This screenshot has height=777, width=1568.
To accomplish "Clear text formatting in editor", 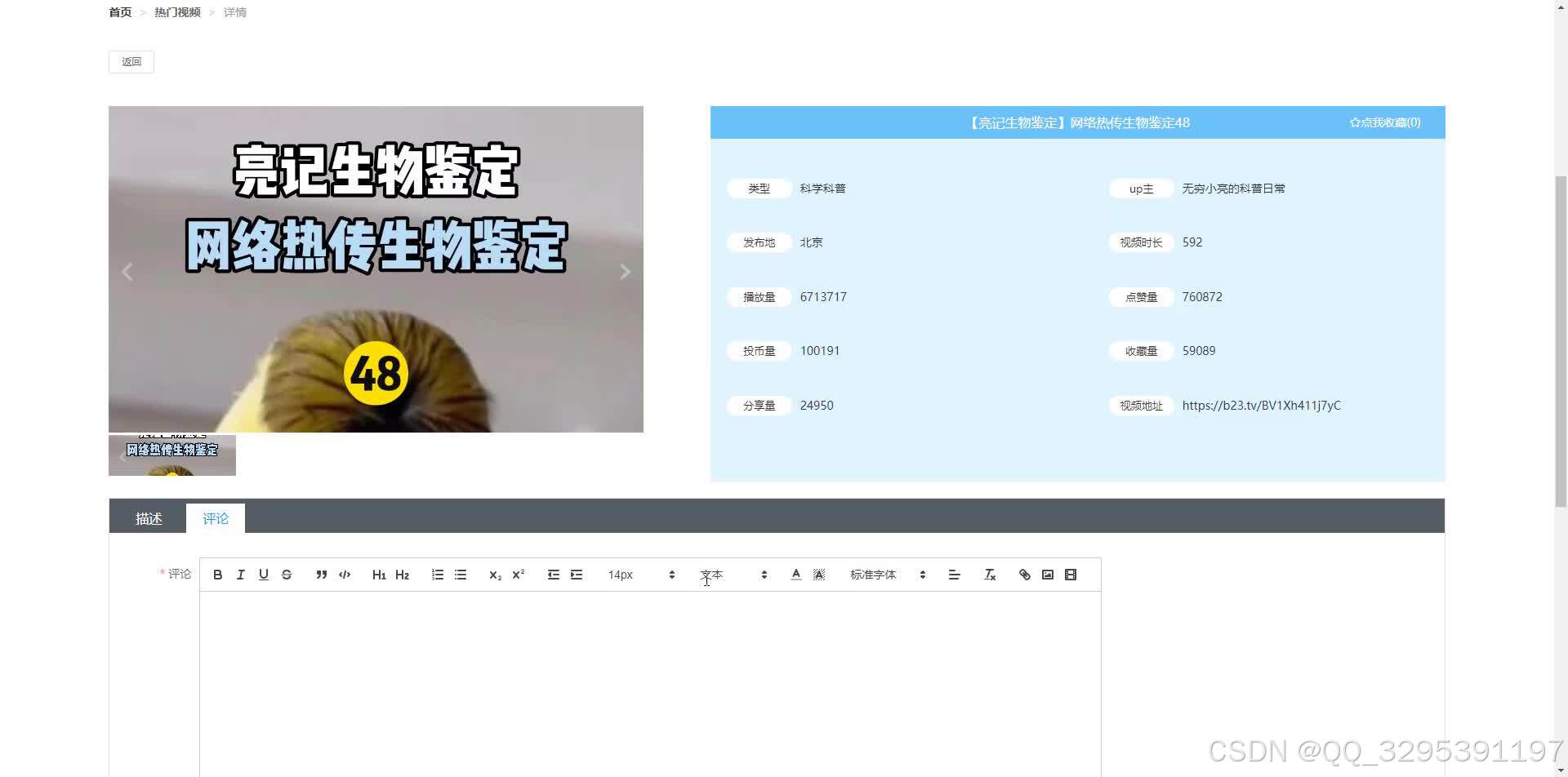I will (x=990, y=575).
